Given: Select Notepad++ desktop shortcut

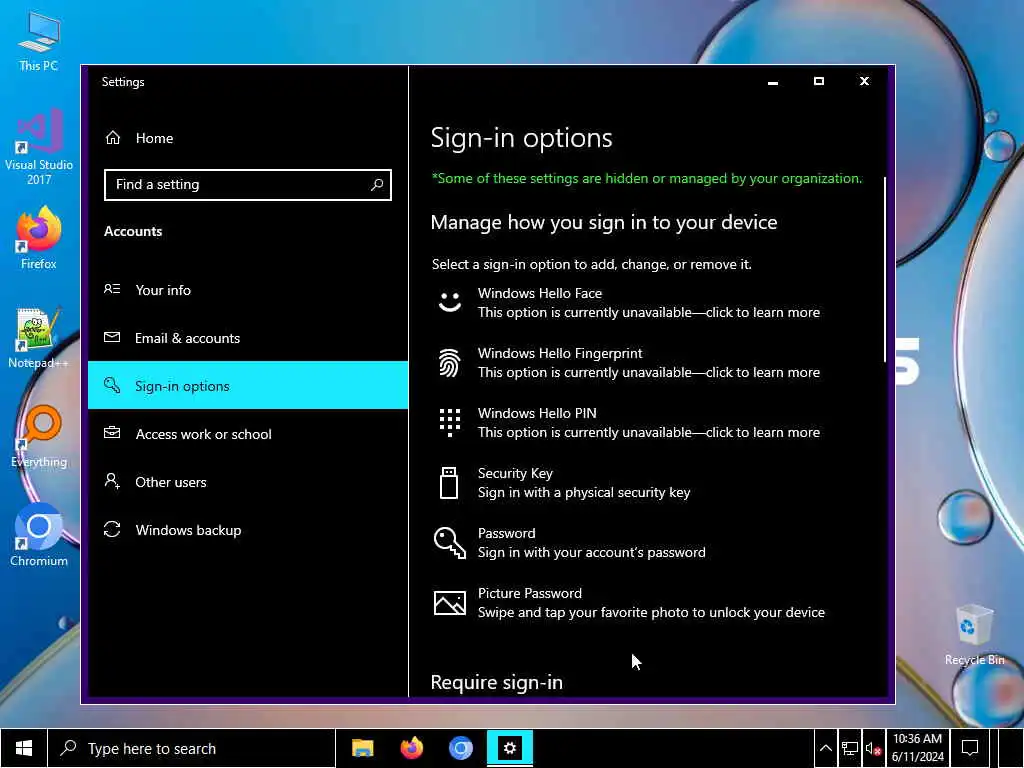Looking at the screenshot, I should pyautogui.click(x=39, y=338).
